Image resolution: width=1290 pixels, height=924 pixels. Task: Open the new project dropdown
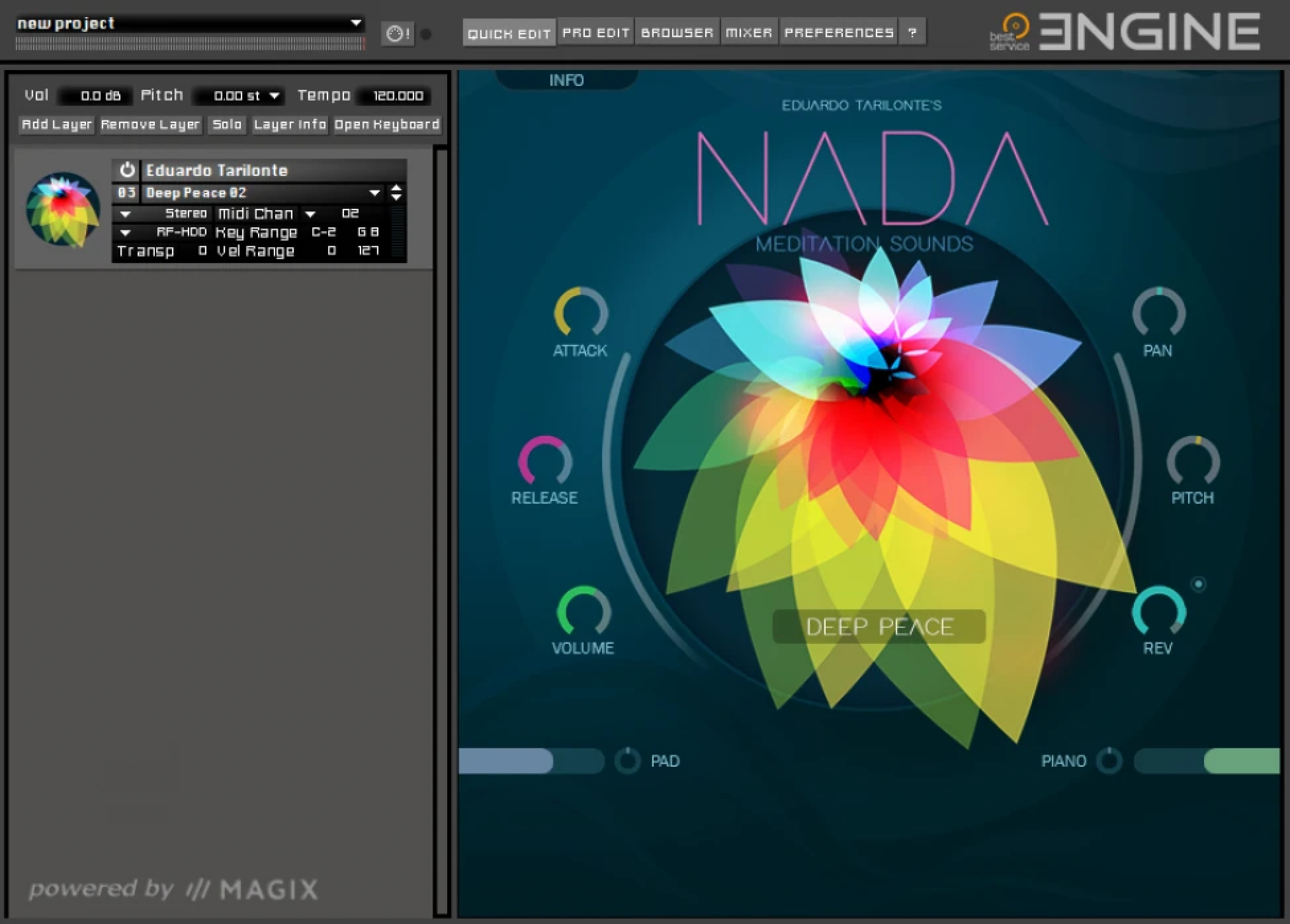357,23
